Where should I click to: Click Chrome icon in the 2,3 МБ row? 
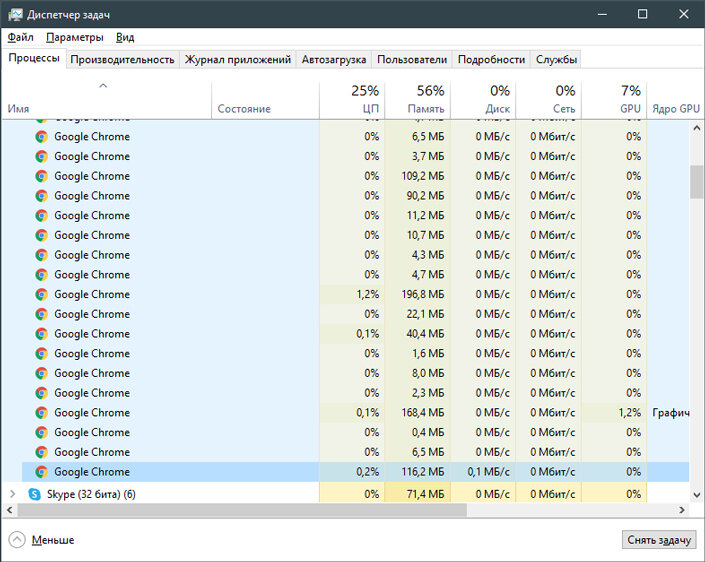tap(41, 393)
